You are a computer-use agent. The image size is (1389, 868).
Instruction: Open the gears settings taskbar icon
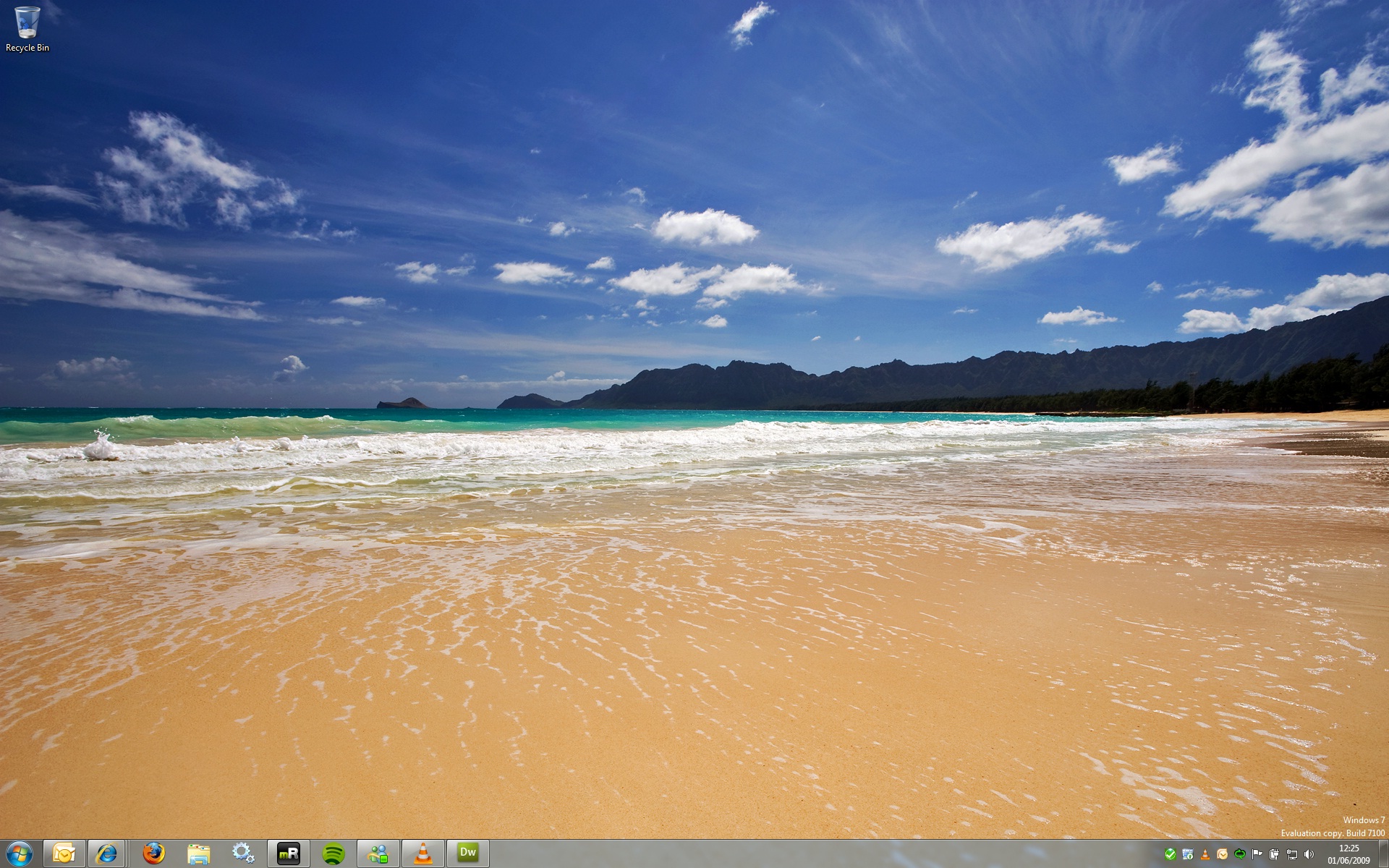click(x=243, y=854)
